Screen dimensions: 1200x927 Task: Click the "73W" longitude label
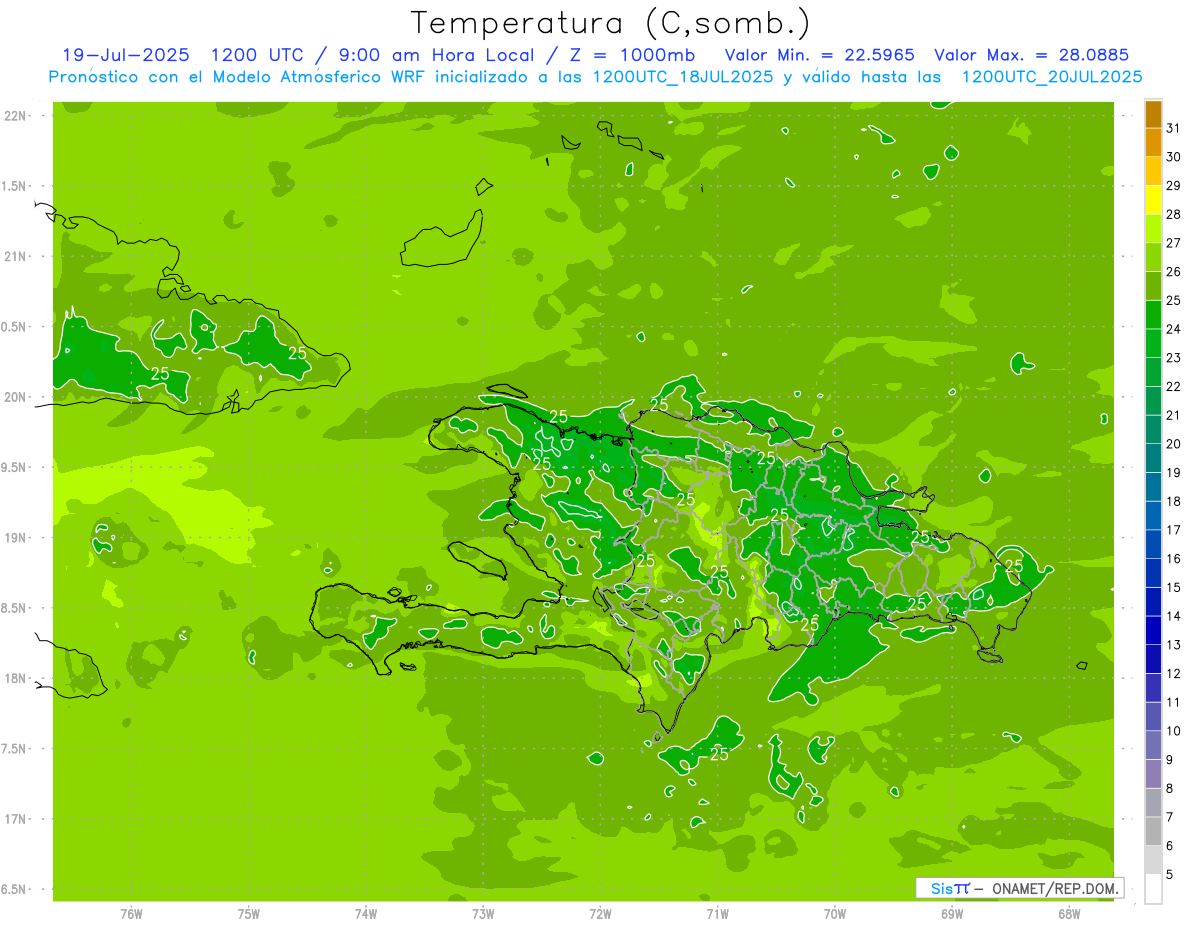click(483, 913)
